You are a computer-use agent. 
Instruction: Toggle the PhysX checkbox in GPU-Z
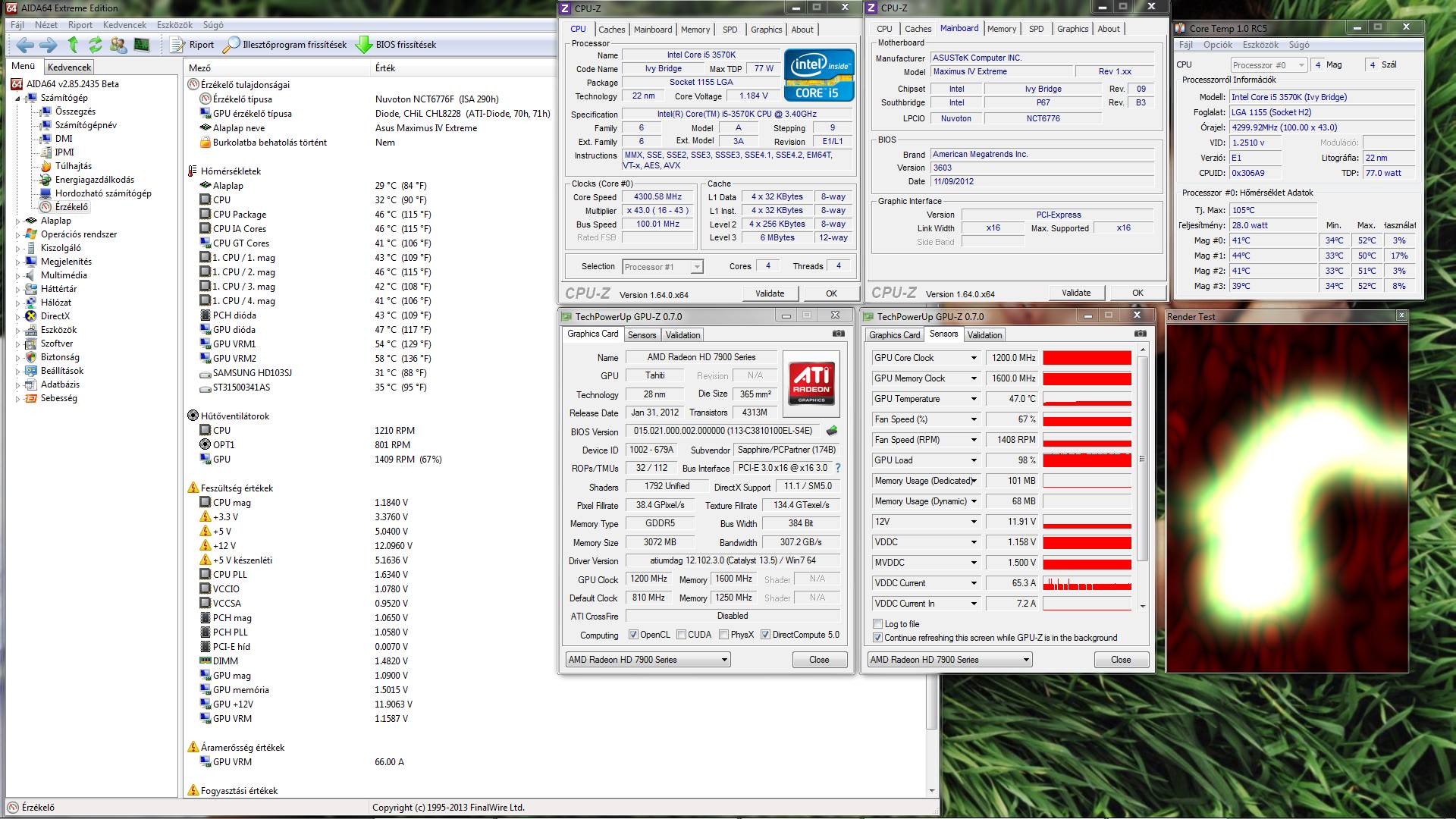(x=724, y=635)
